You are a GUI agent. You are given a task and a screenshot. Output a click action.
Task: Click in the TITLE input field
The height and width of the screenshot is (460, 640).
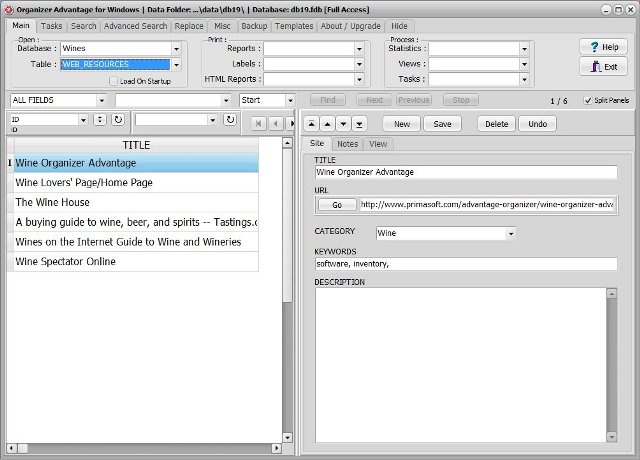click(x=466, y=172)
